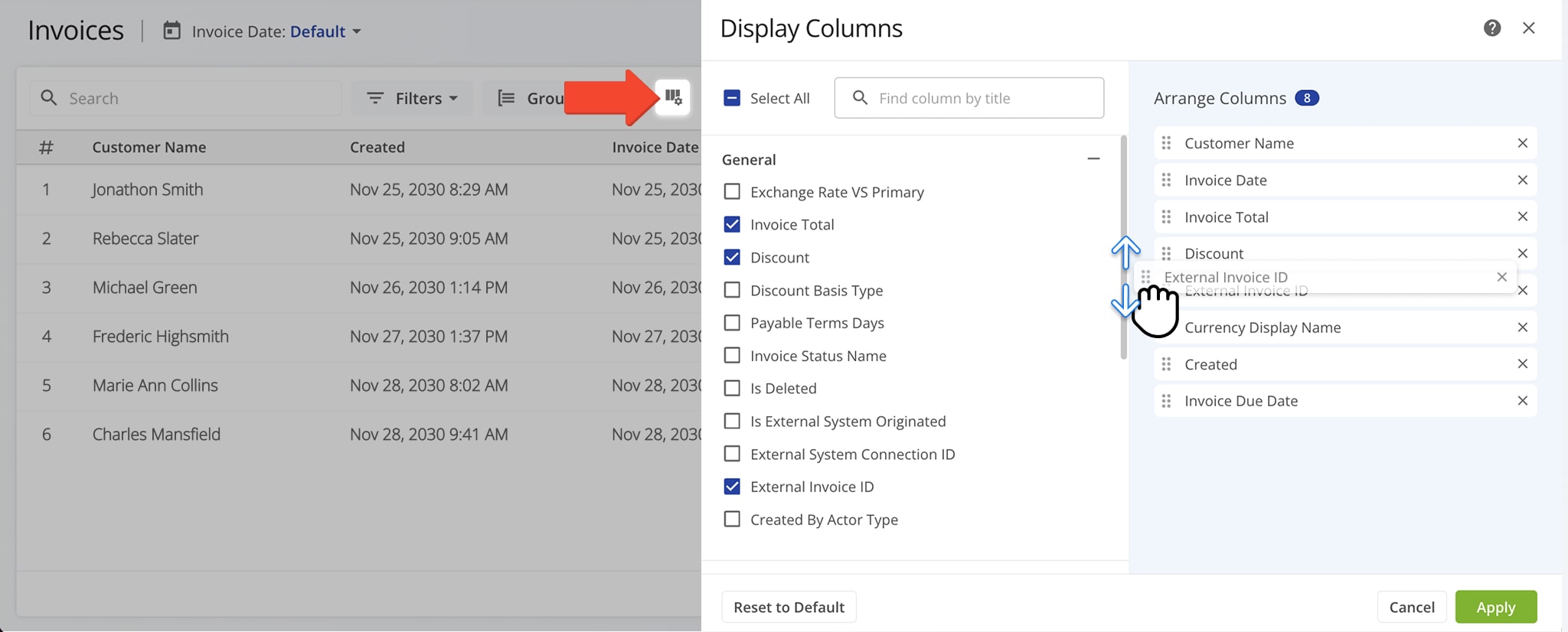This screenshot has height=632, width=1568.
Task: Grab the Invoice Total drag handle
Action: click(1166, 217)
